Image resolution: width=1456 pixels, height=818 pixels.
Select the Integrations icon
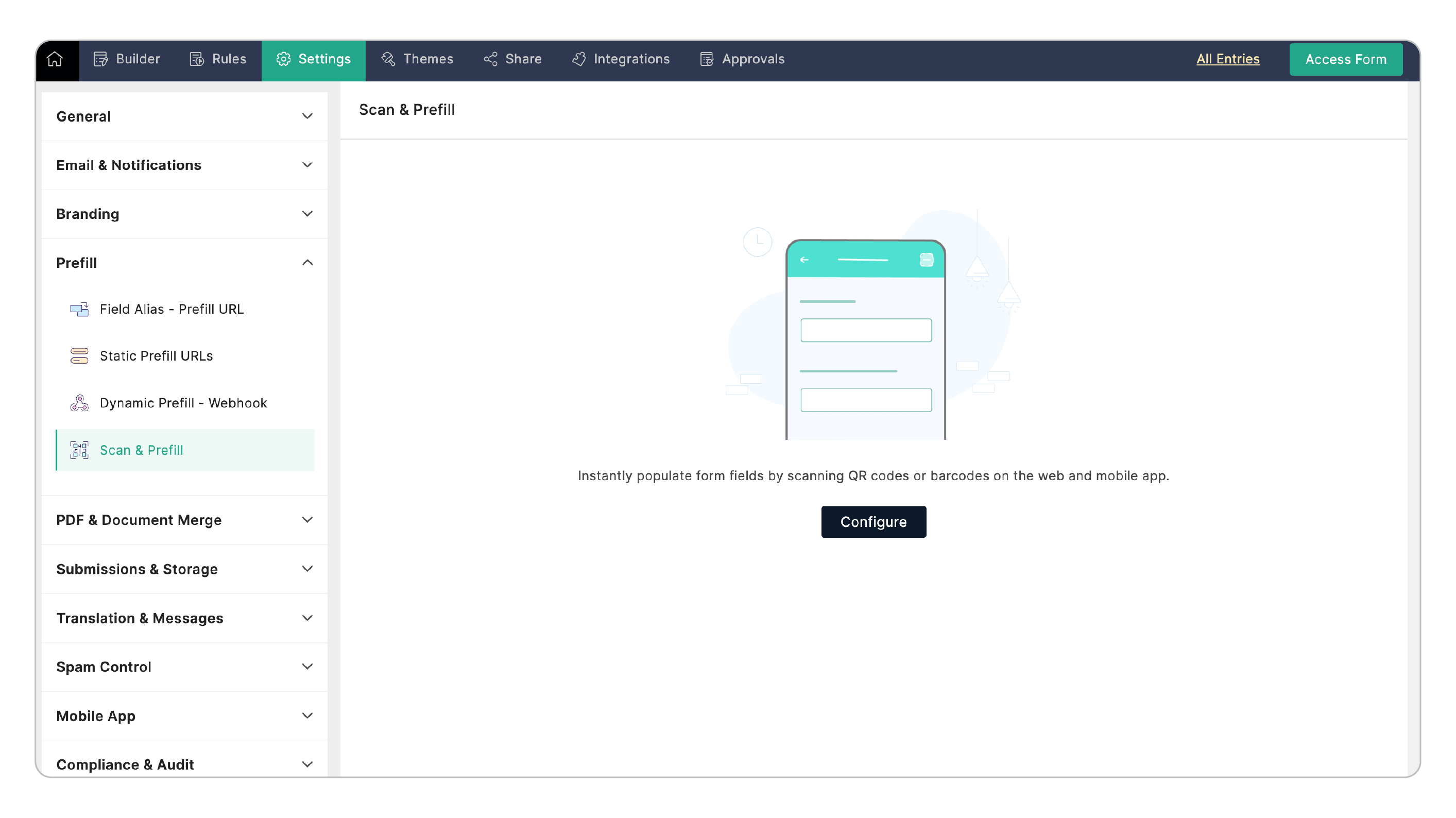coord(579,59)
